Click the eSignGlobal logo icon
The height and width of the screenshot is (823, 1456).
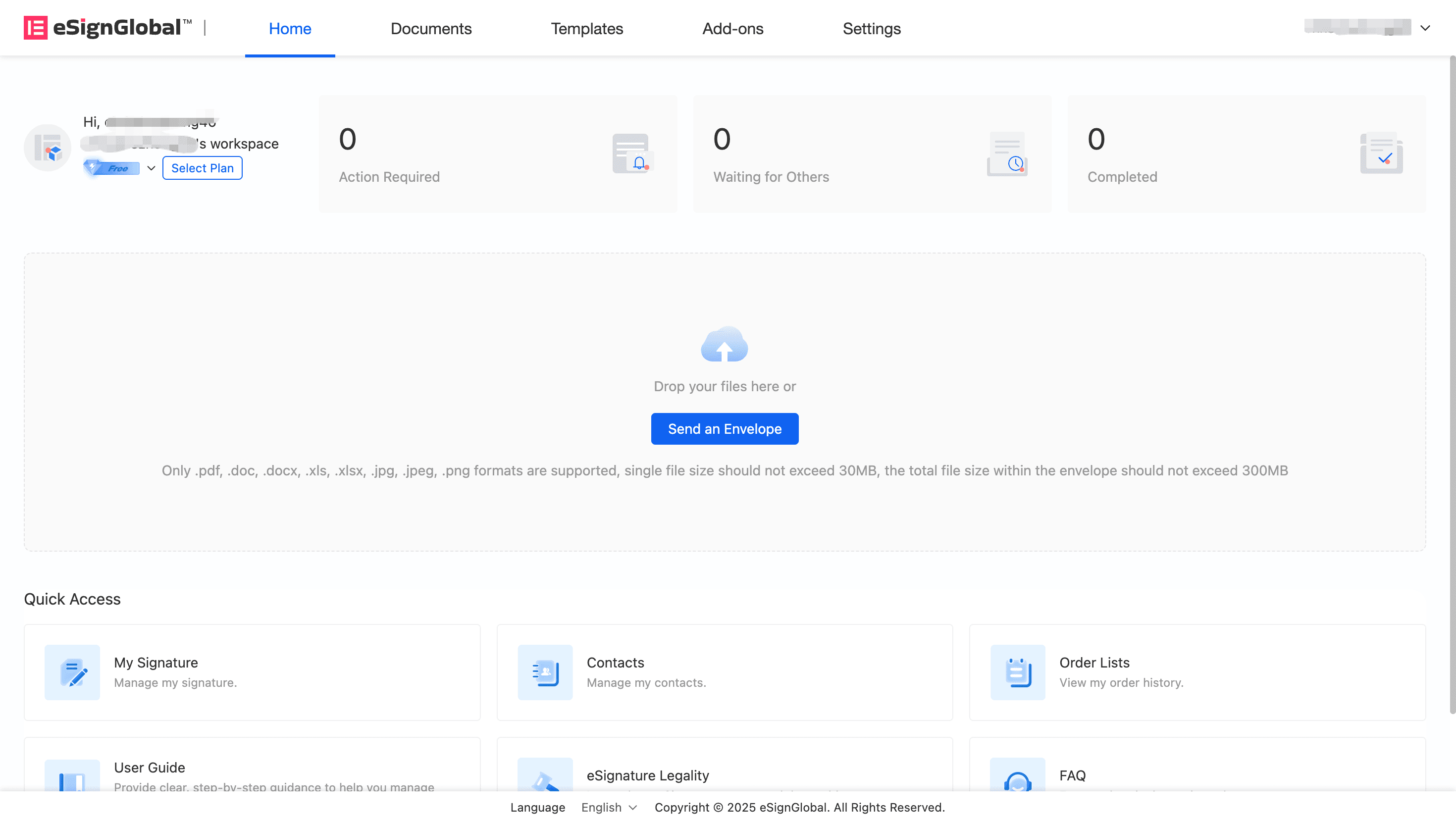click(x=35, y=28)
